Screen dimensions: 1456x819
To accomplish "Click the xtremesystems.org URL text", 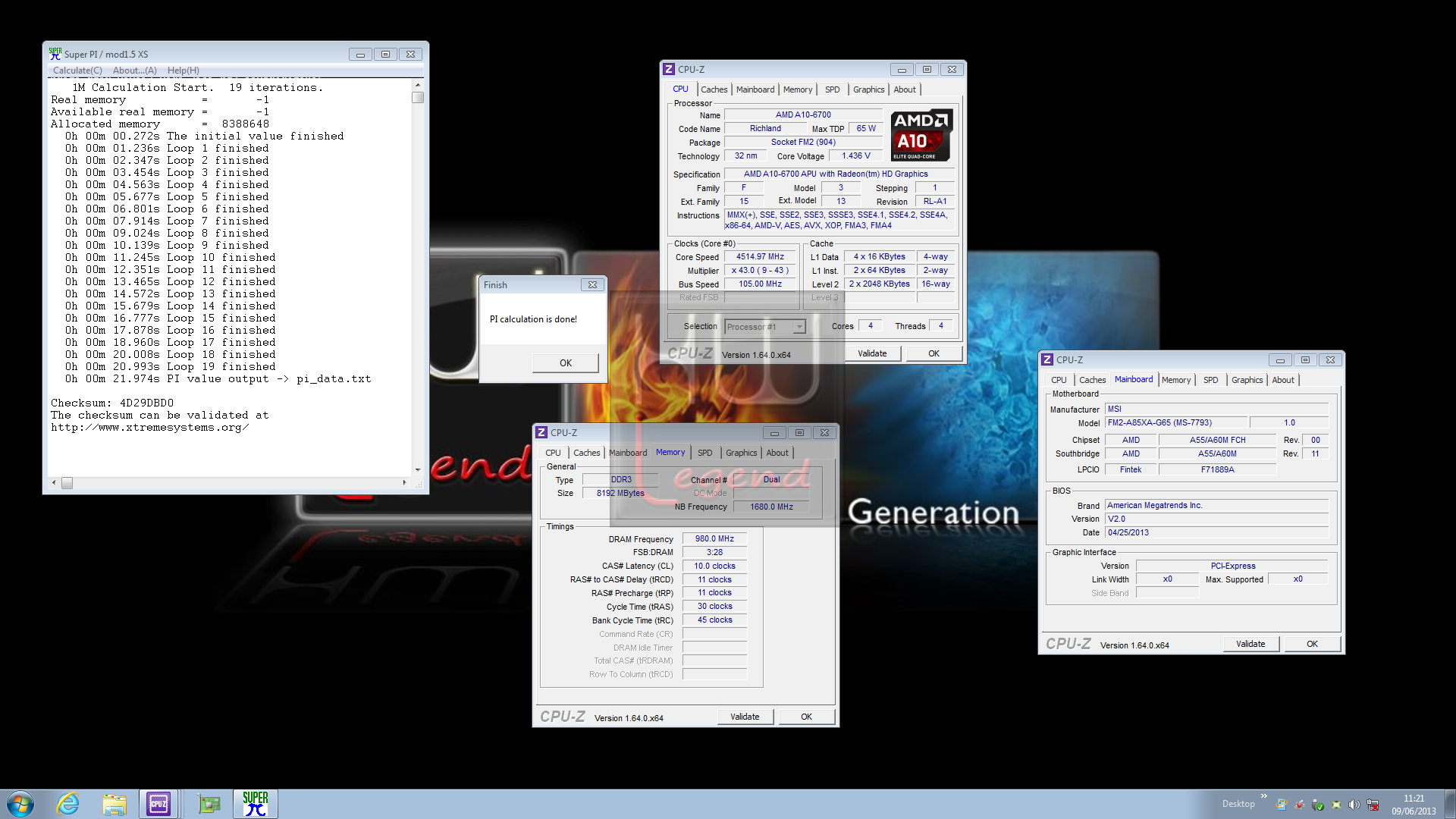I will point(150,427).
